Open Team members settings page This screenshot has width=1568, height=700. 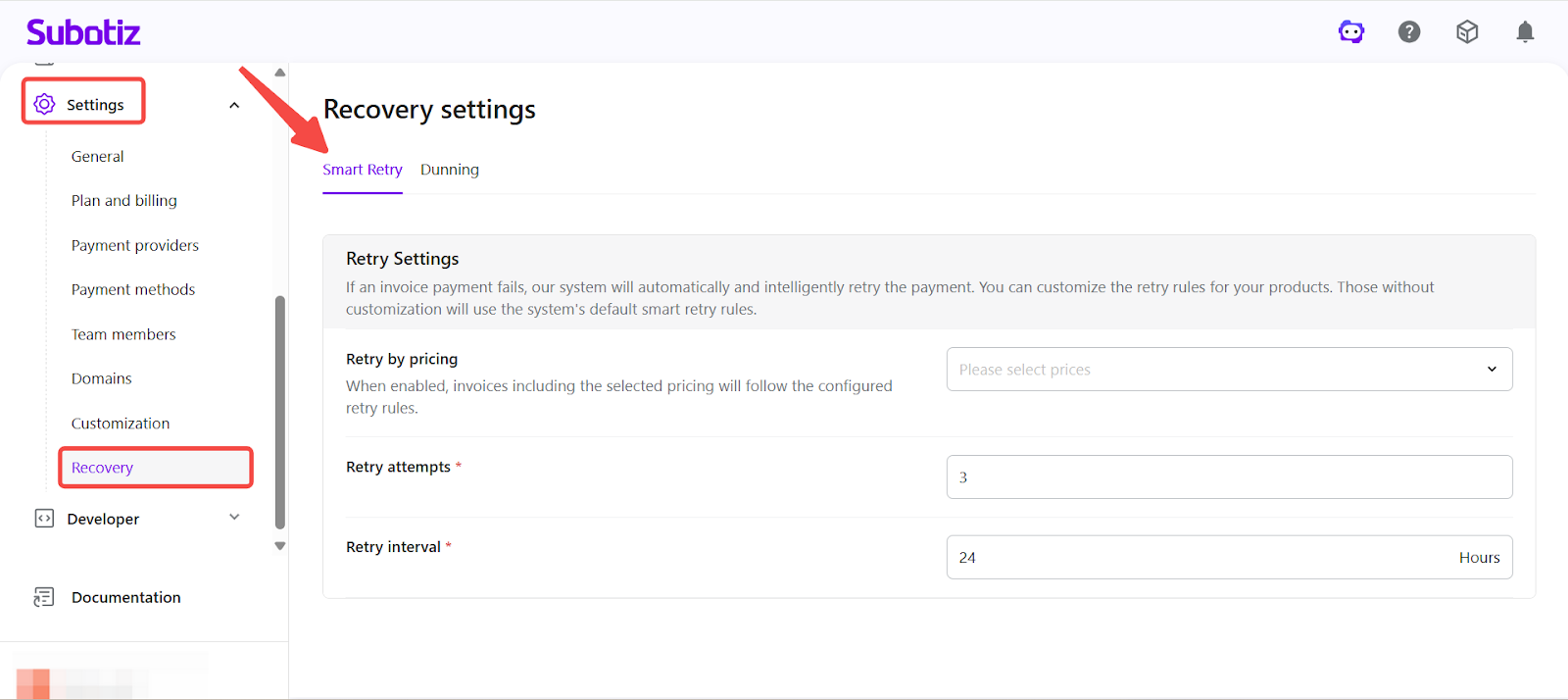point(123,334)
